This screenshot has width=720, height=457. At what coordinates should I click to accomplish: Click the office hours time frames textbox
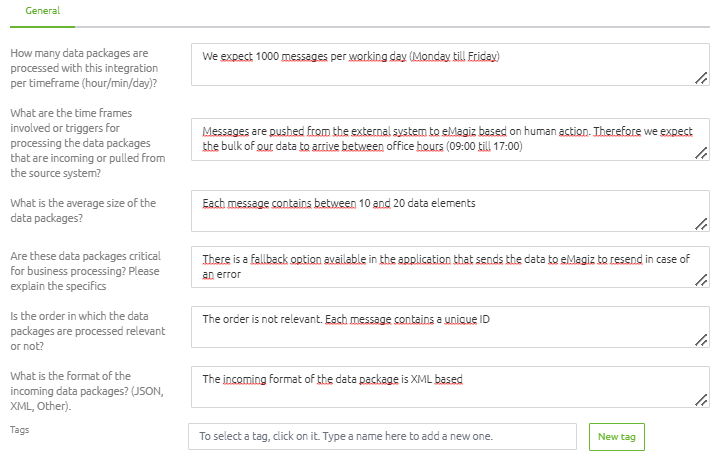click(x=450, y=140)
